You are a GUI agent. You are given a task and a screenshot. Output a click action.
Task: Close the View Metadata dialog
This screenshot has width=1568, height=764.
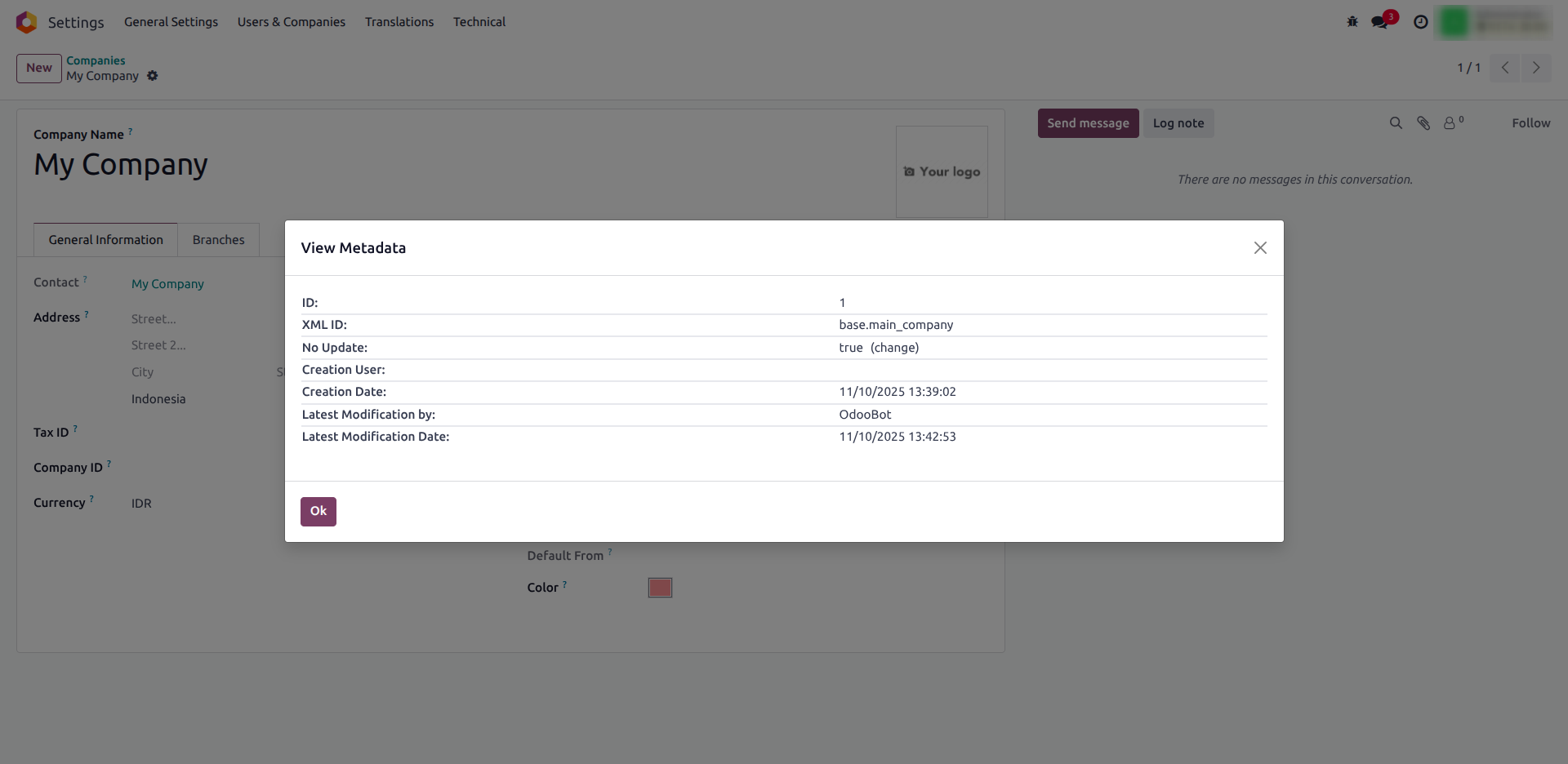(1260, 248)
